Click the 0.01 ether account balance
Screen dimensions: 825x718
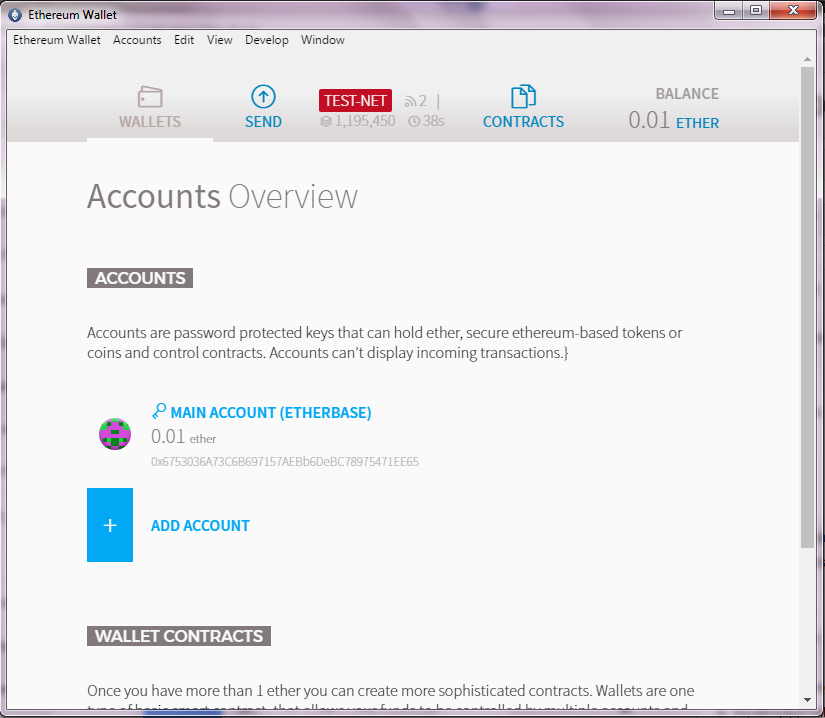[184, 437]
